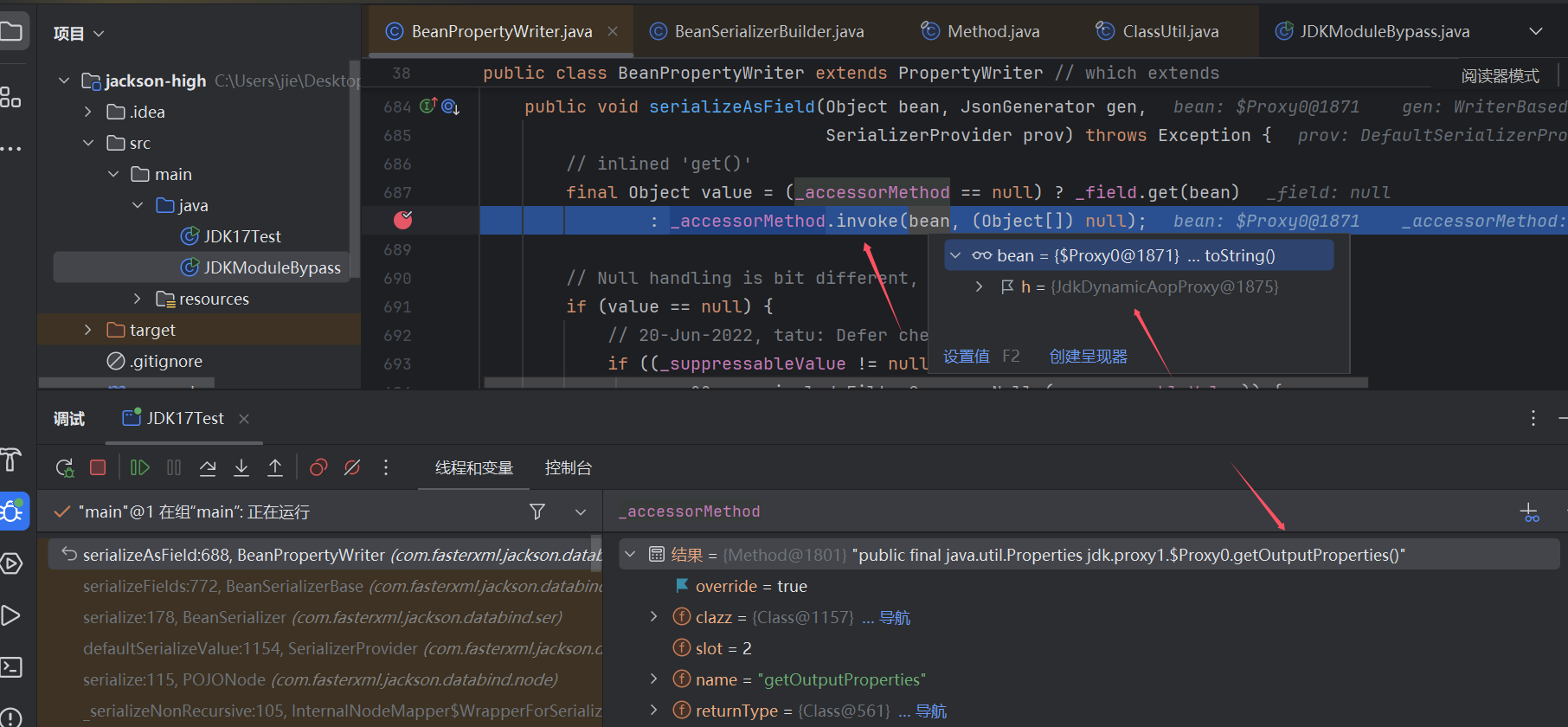Expand the h JdkDynamicAopProxy field
This screenshot has width=1568, height=727.
click(x=979, y=286)
